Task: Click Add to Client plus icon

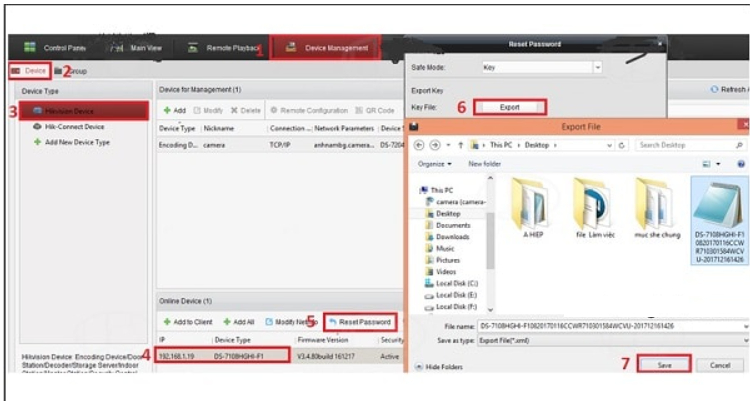Action: pyautogui.click(x=166, y=322)
